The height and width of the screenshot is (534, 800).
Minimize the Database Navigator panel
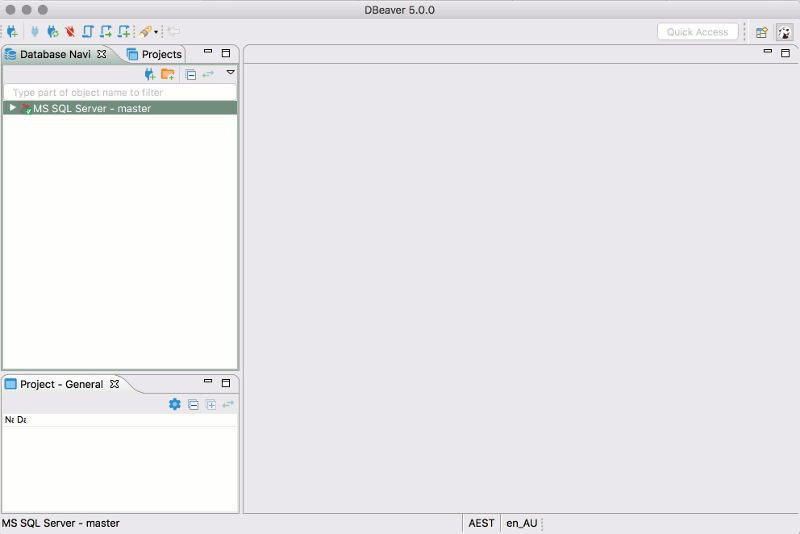[208, 52]
